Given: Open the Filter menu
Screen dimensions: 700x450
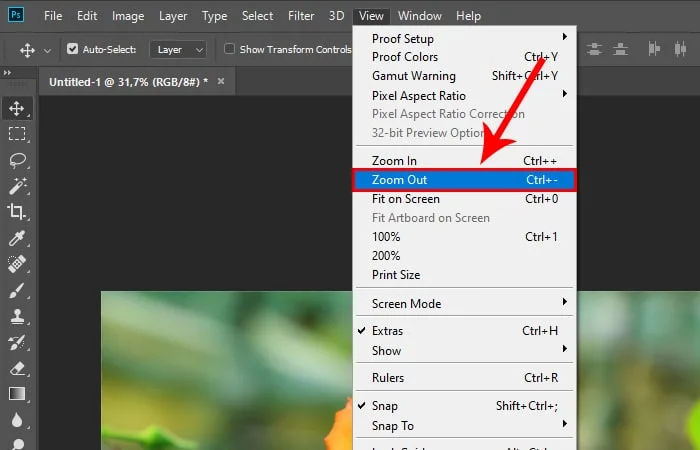Looking at the screenshot, I should click(x=301, y=16).
